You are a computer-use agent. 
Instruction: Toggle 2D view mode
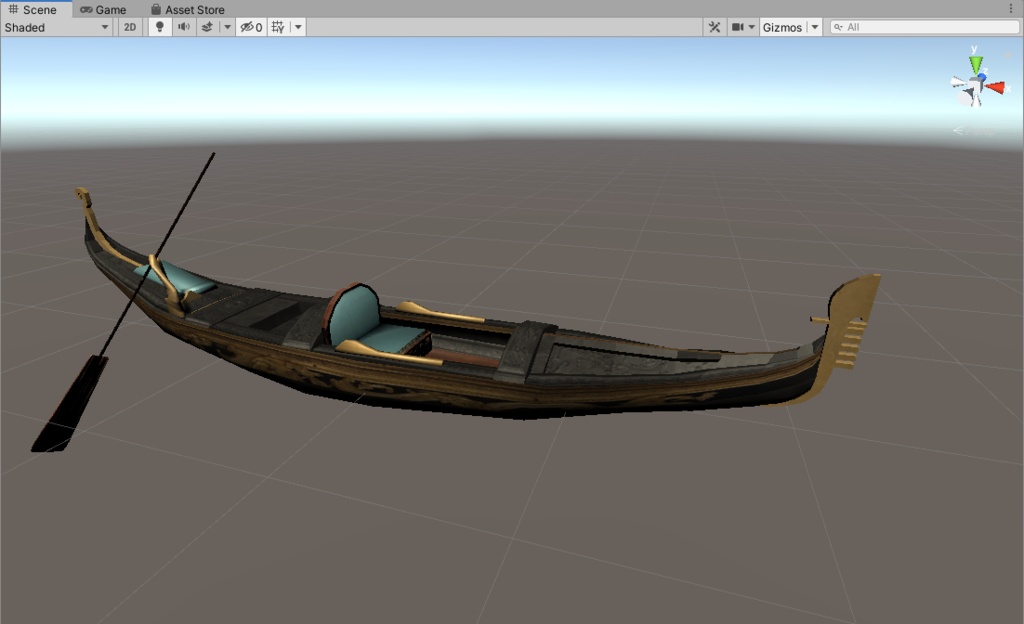point(130,27)
